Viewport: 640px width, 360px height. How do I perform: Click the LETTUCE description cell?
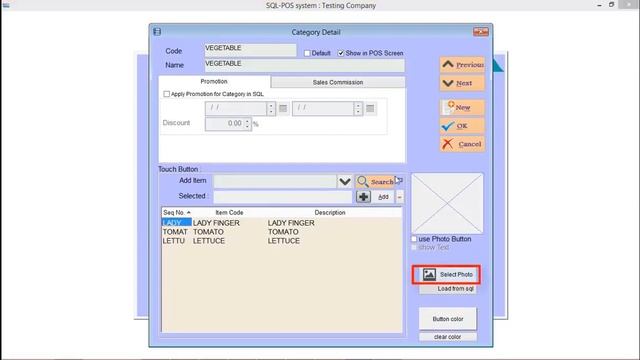(284, 241)
